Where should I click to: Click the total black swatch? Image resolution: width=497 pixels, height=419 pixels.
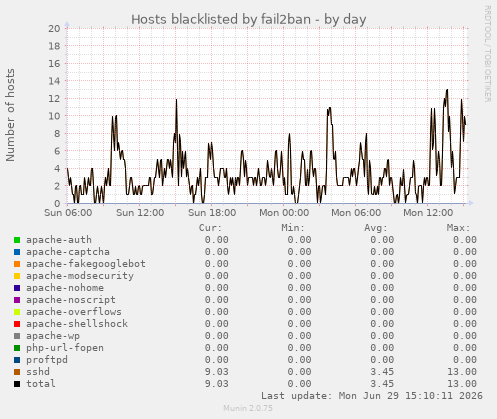pyautogui.click(x=17, y=384)
